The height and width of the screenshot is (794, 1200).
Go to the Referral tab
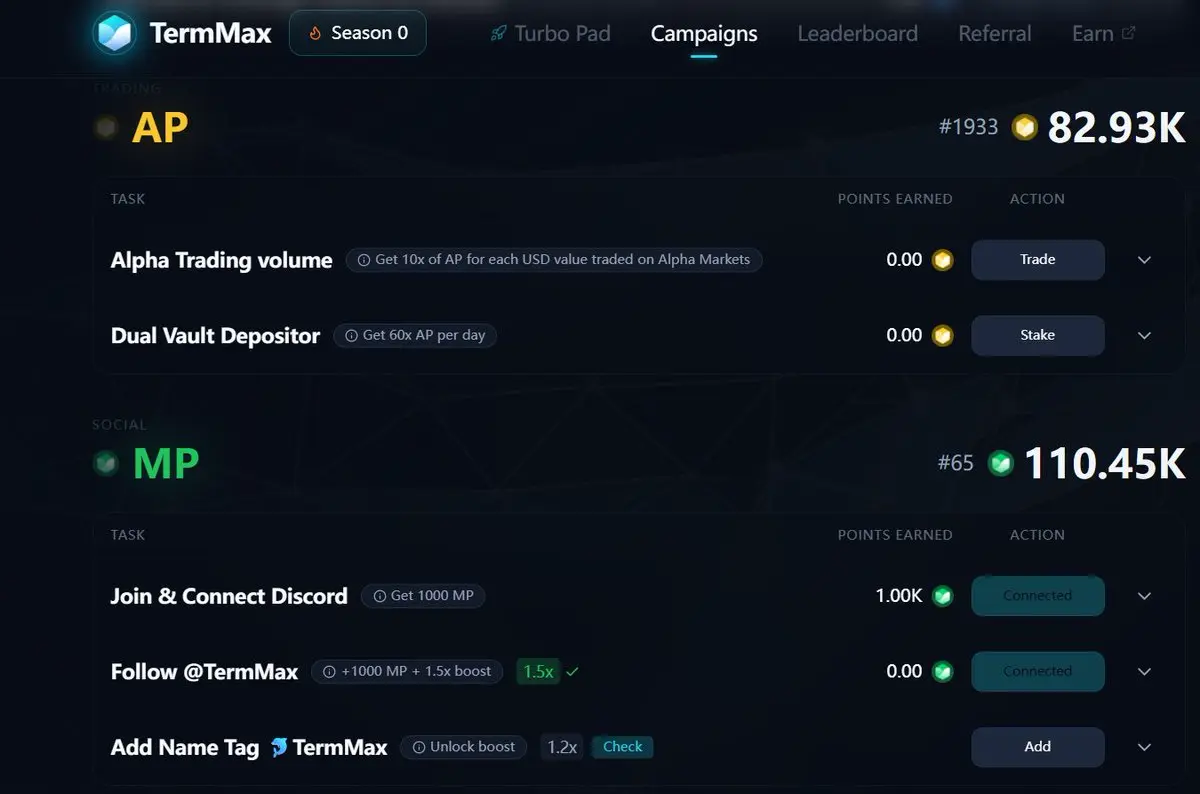[x=994, y=33]
